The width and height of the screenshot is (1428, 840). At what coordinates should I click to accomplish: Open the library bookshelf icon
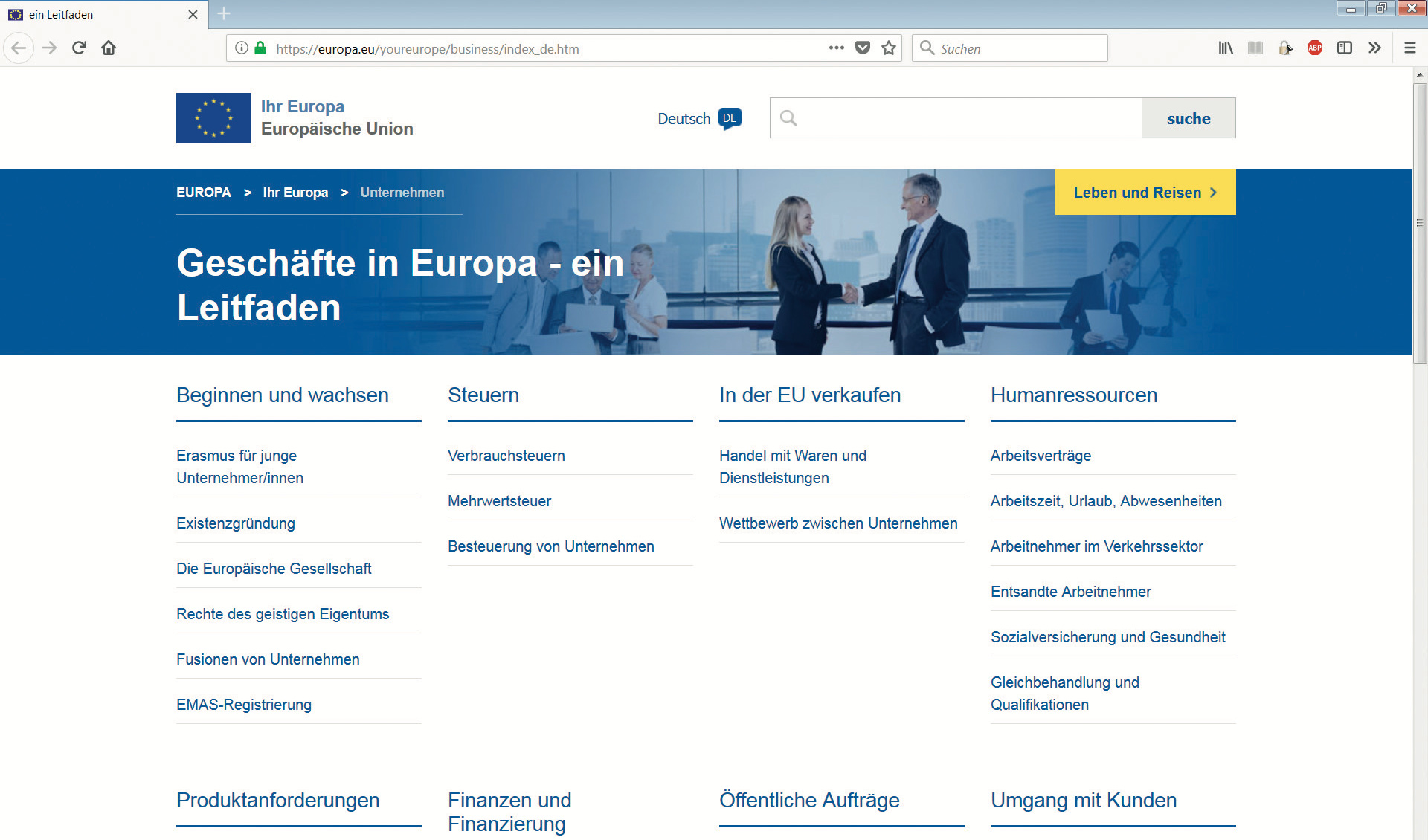click(1226, 48)
